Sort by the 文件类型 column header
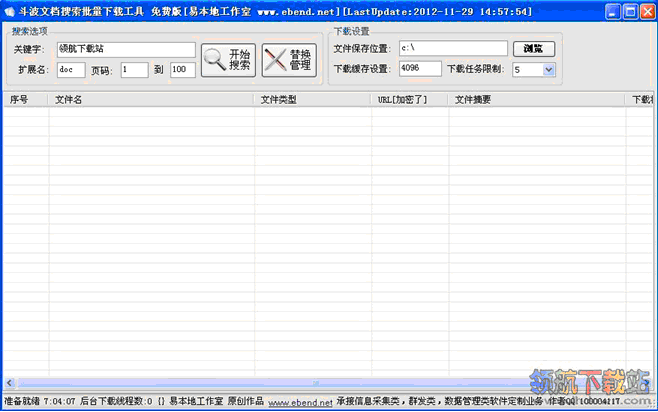Viewport: 658px width, 412px height. point(313,99)
